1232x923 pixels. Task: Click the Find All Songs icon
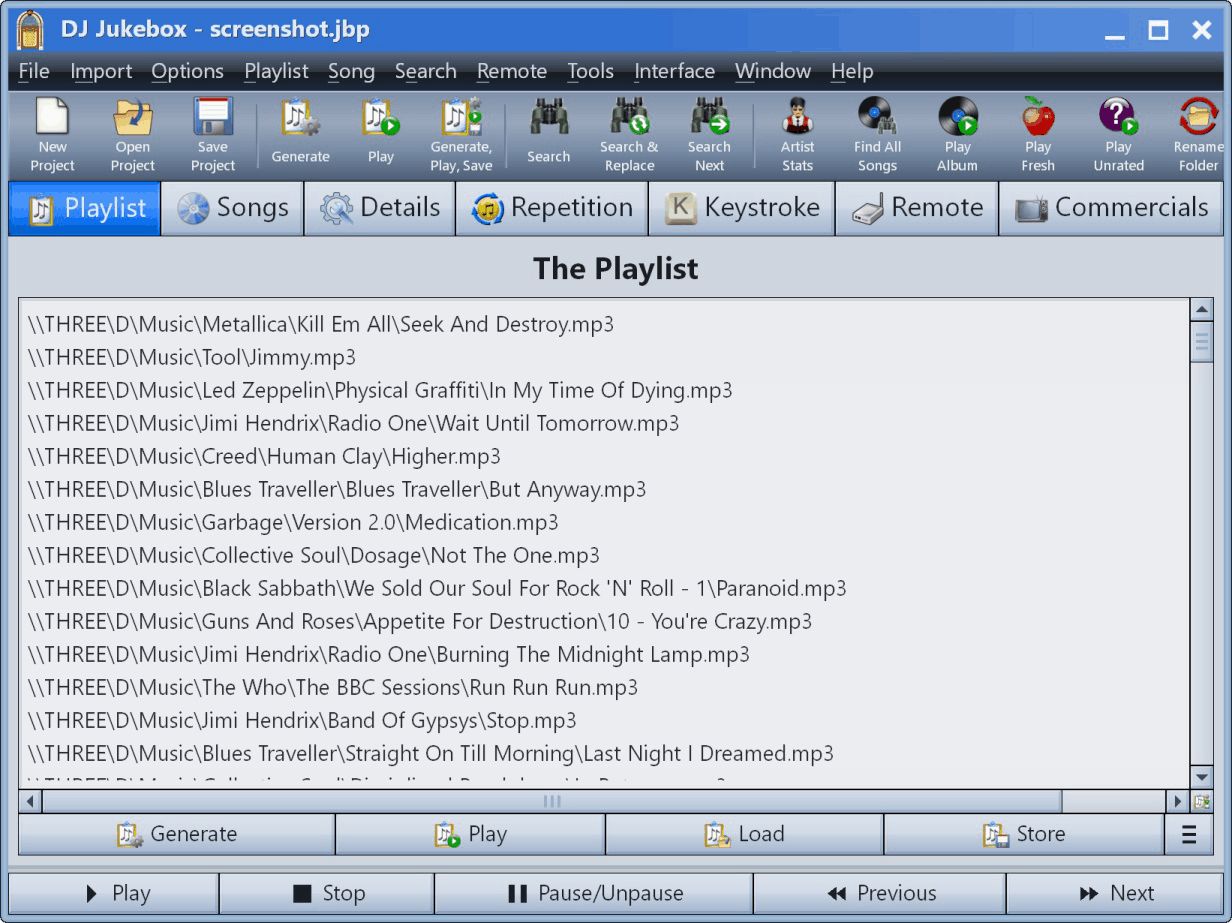pyautogui.click(x=877, y=136)
